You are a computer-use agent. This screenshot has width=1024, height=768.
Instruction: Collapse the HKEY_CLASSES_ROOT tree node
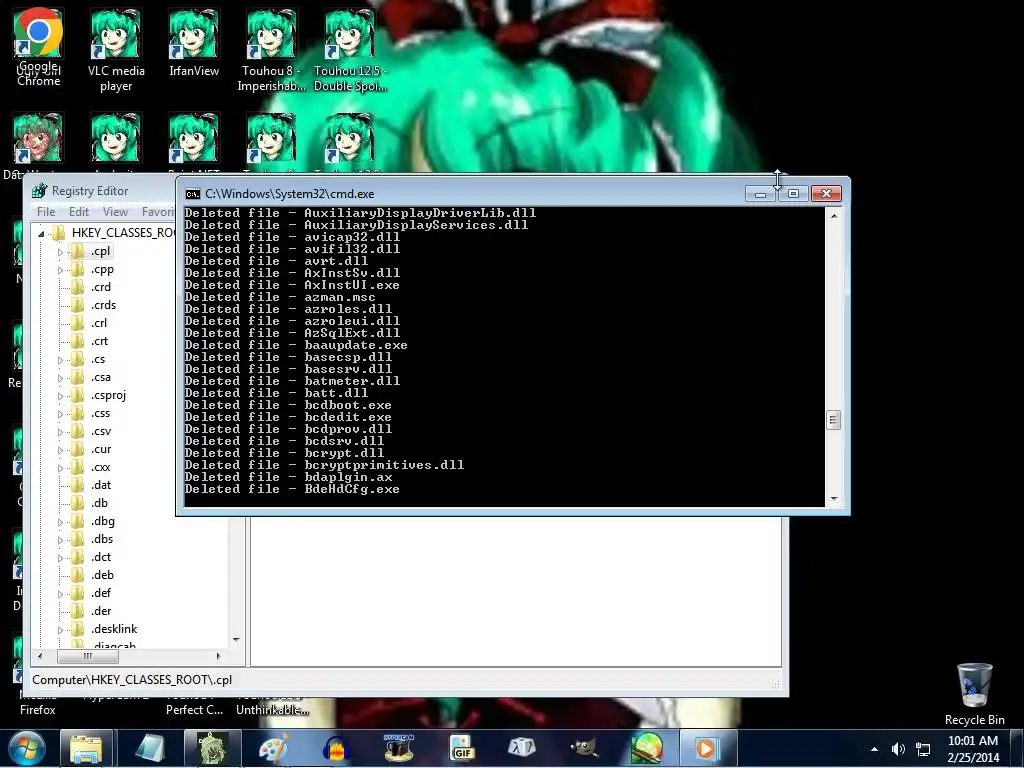(x=41, y=233)
